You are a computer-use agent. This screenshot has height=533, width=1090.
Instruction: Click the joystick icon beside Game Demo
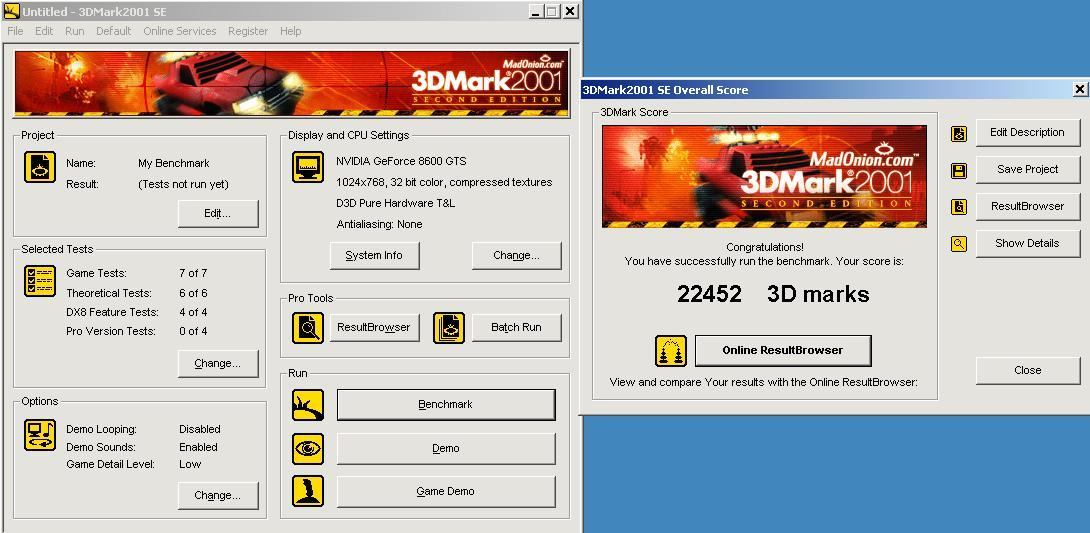tap(307, 492)
